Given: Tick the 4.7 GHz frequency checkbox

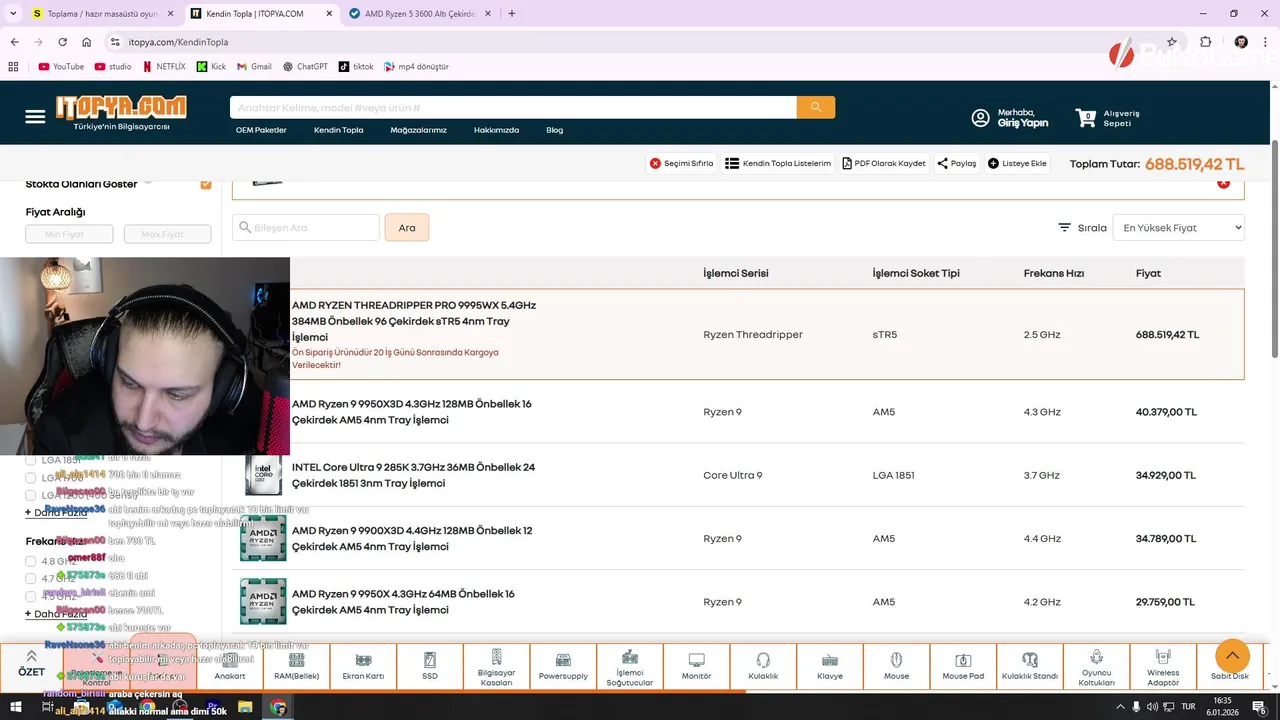Looking at the screenshot, I should pos(31,579).
